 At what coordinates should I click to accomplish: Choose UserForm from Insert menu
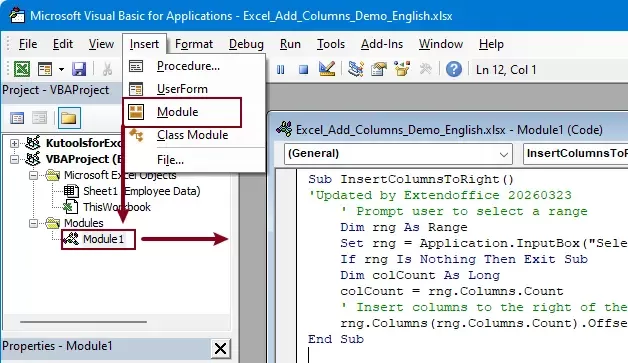[x=194, y=89]
